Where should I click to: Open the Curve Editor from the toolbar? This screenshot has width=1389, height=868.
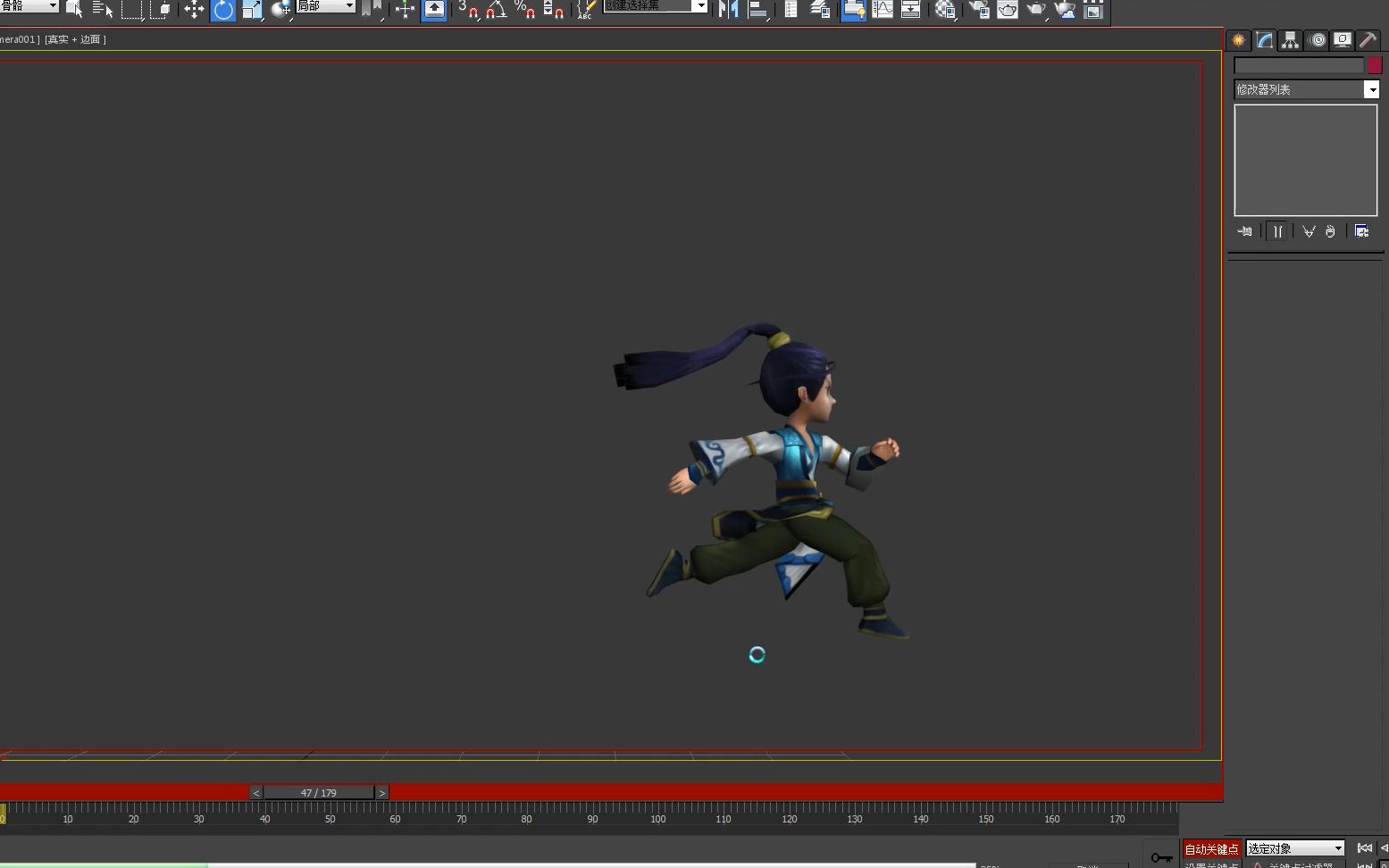[x=883, y=11]
